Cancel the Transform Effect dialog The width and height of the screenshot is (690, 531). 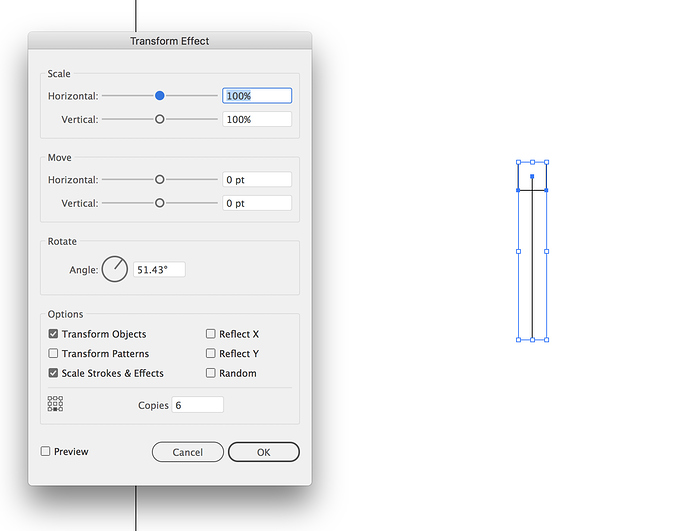click(187, 452)
